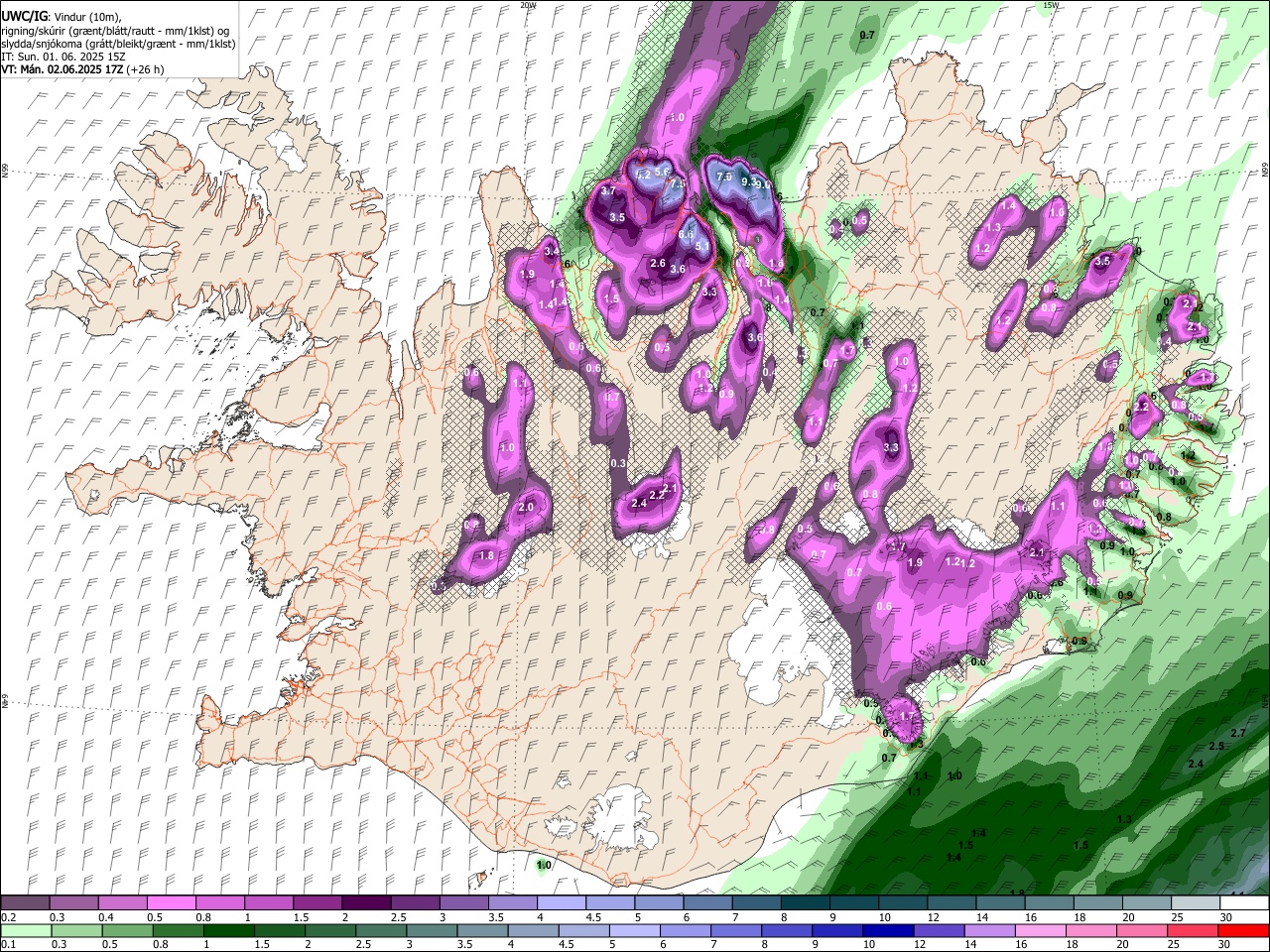Click the '4.5' label in lower legend row
1270x952 pixels.
point(566,944)
